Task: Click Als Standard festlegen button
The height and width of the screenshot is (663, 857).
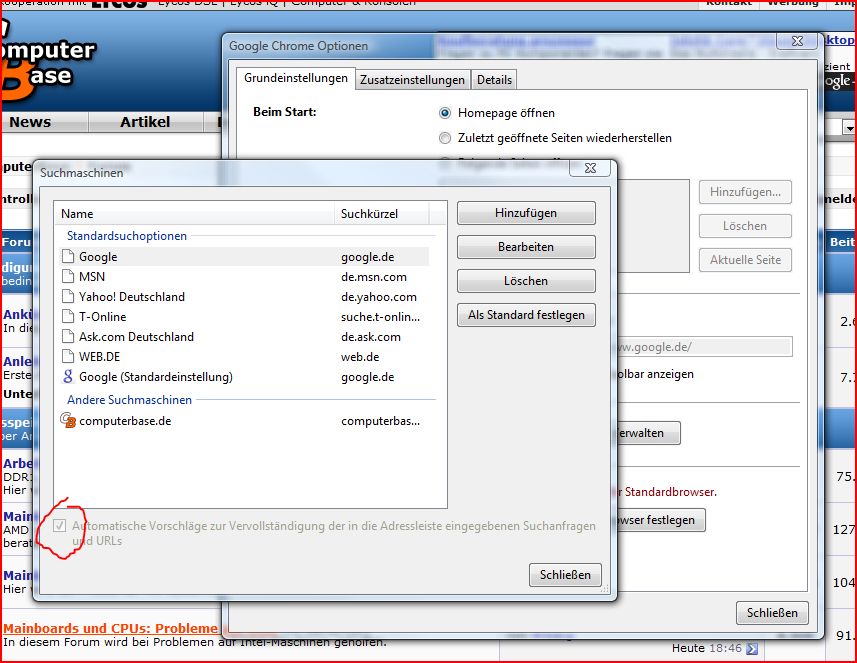Action: click(x=526, y=315)
